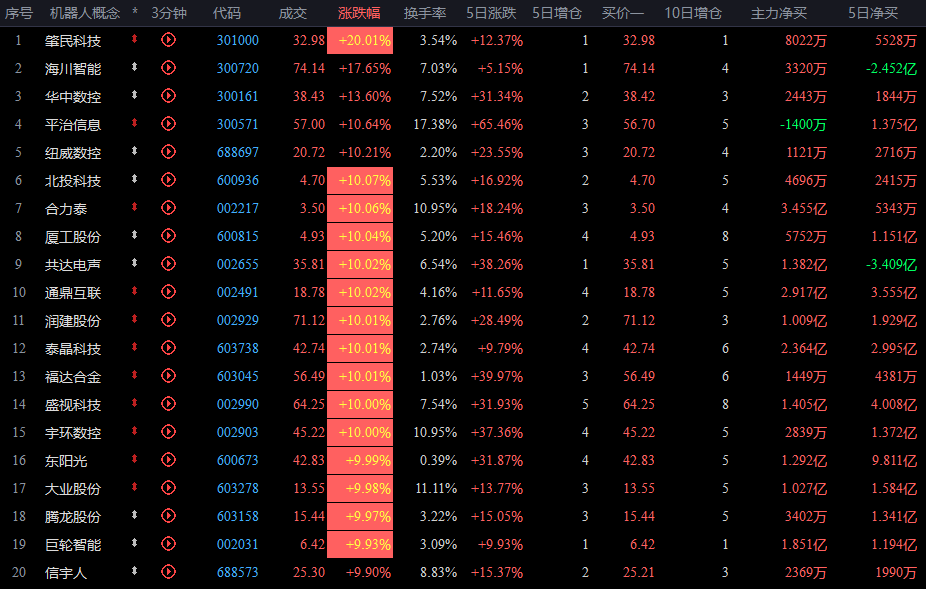Click the marker icon beside 信宇人
The width and height of the screenshot is (926, 589).
point(135,571)
